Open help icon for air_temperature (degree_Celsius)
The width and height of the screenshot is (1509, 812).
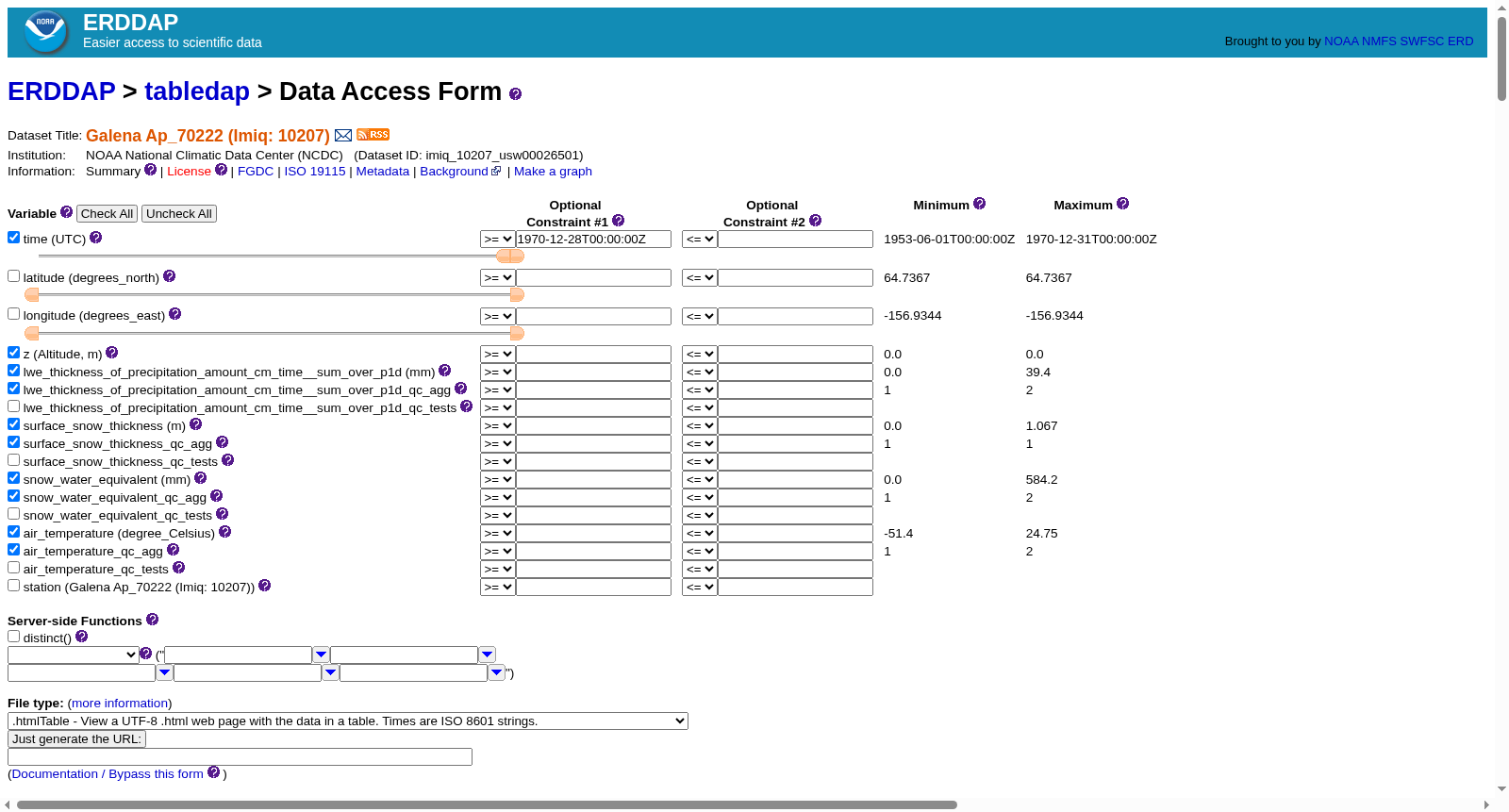(224, 532)
